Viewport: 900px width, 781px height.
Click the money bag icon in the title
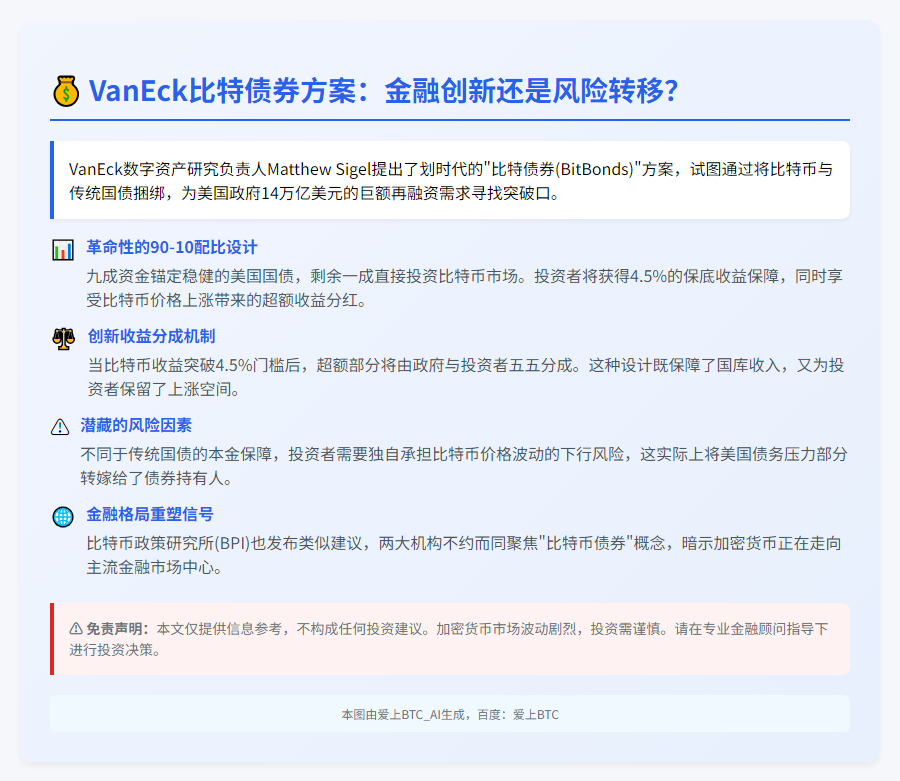click(66, 91)
